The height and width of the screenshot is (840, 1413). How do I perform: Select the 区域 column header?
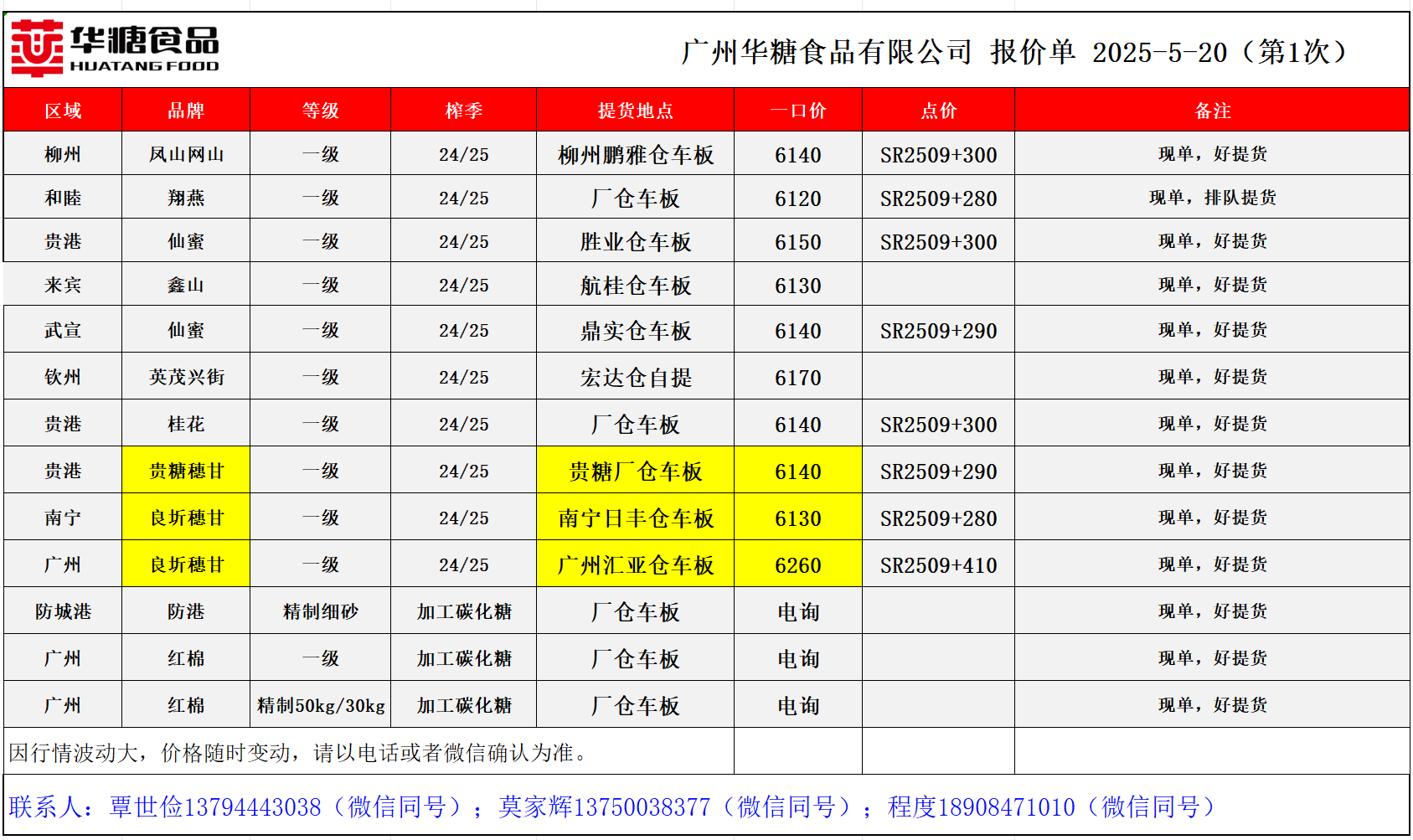pos(63,111)
